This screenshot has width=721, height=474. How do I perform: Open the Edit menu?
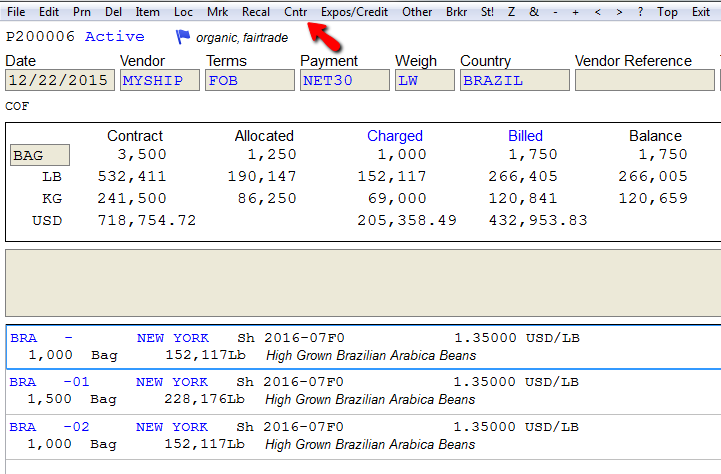click(x=49, y=11)
